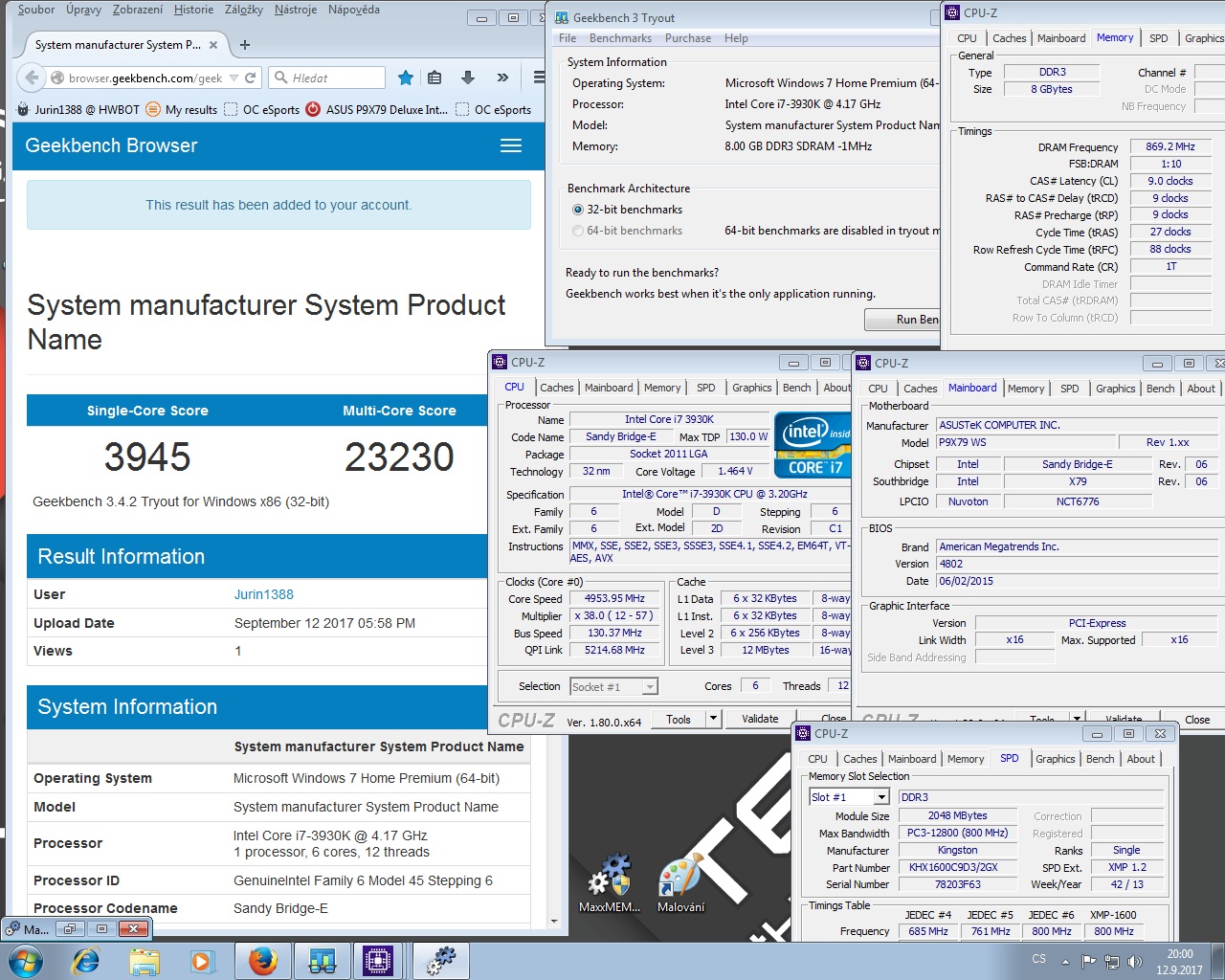Click Close in the CPU-Z Mainboard window
Screen dimensions: 1225x980
(1197, 719)
